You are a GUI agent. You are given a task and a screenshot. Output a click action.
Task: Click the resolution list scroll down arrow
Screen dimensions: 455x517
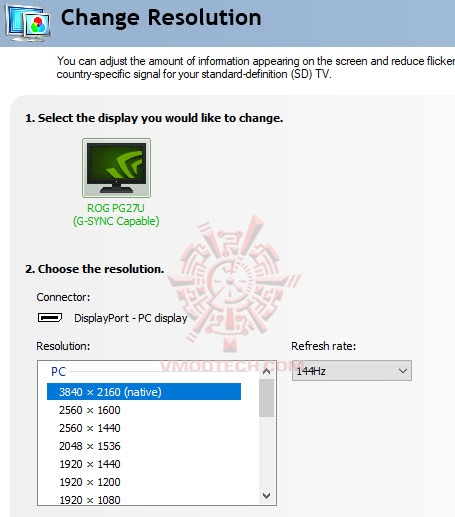click(266, 496)
